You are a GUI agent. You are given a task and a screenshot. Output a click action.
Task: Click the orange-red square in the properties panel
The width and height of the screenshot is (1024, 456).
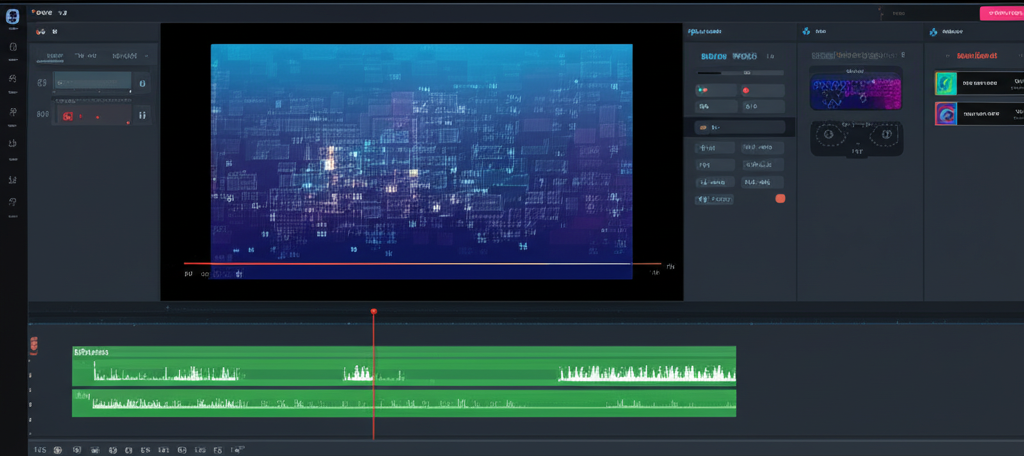pos(780,199)
